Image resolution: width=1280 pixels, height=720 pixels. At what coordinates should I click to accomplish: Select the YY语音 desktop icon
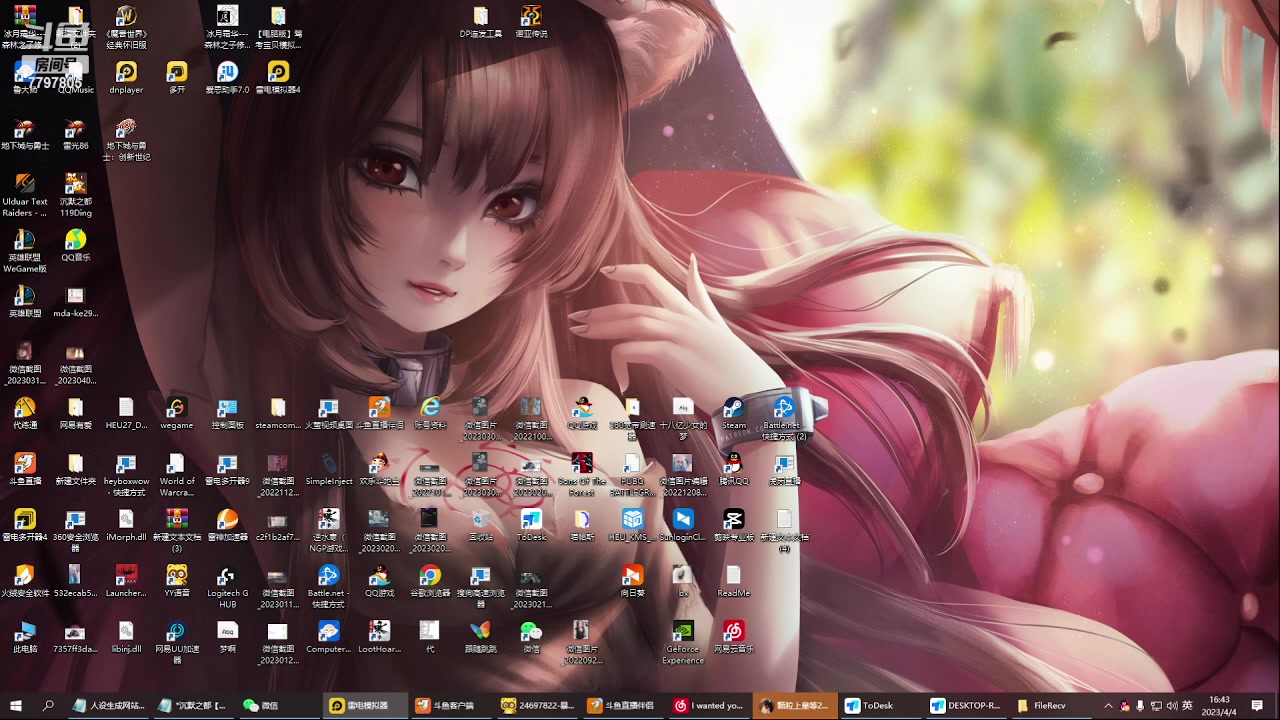pos(176,581)
